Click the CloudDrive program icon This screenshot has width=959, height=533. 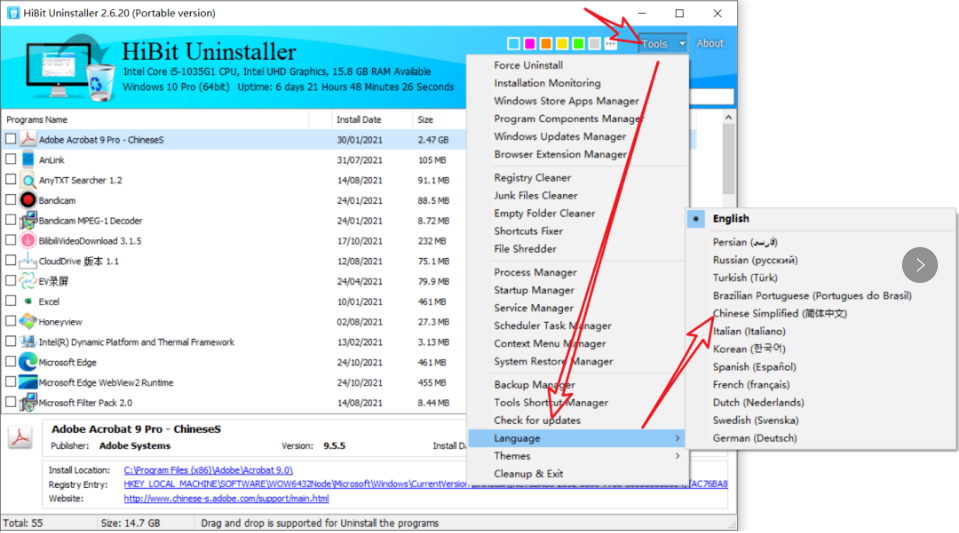coord(28,261)
